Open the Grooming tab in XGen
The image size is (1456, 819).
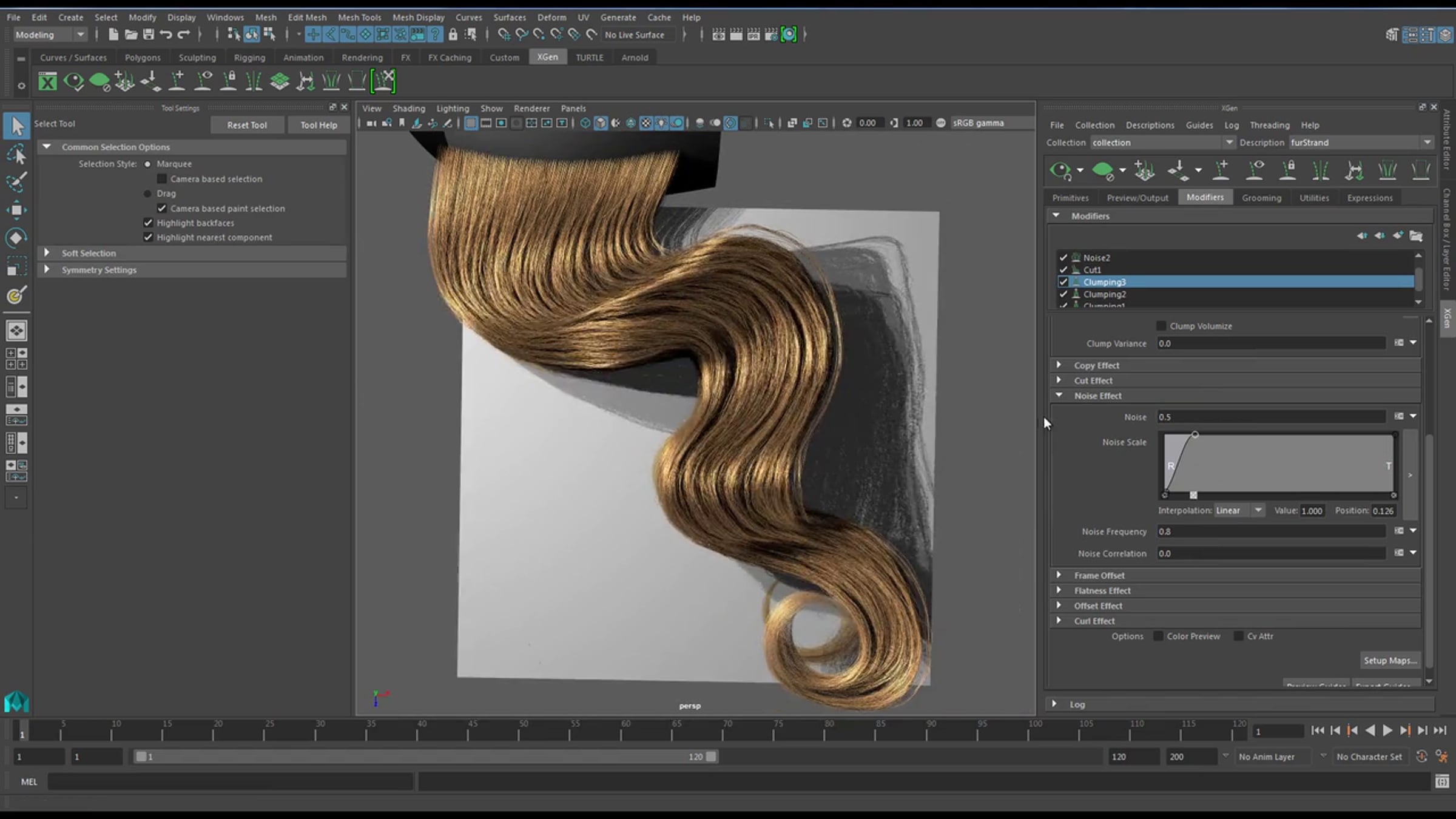coord(1261,198)
